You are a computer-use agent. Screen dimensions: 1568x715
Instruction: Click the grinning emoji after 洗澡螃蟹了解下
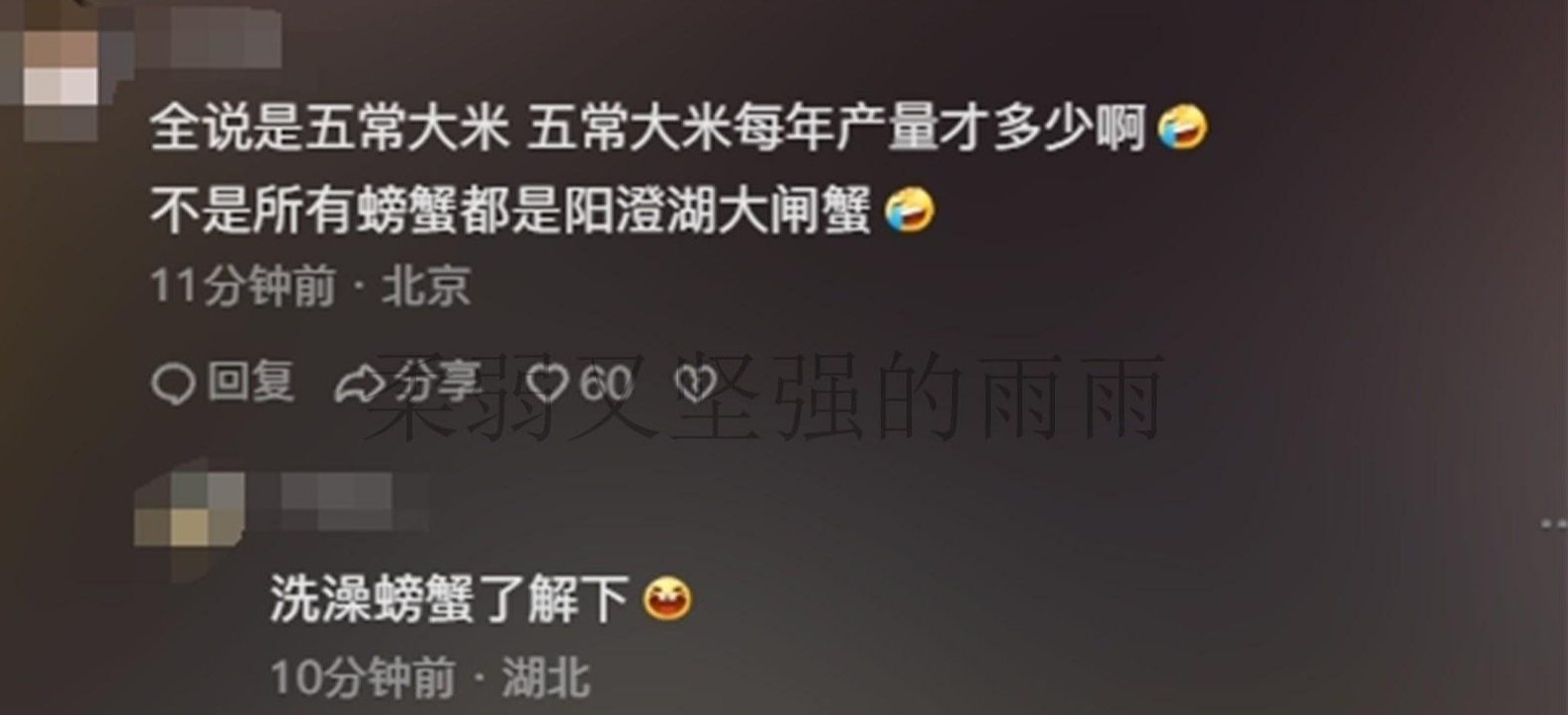(668, 598)
